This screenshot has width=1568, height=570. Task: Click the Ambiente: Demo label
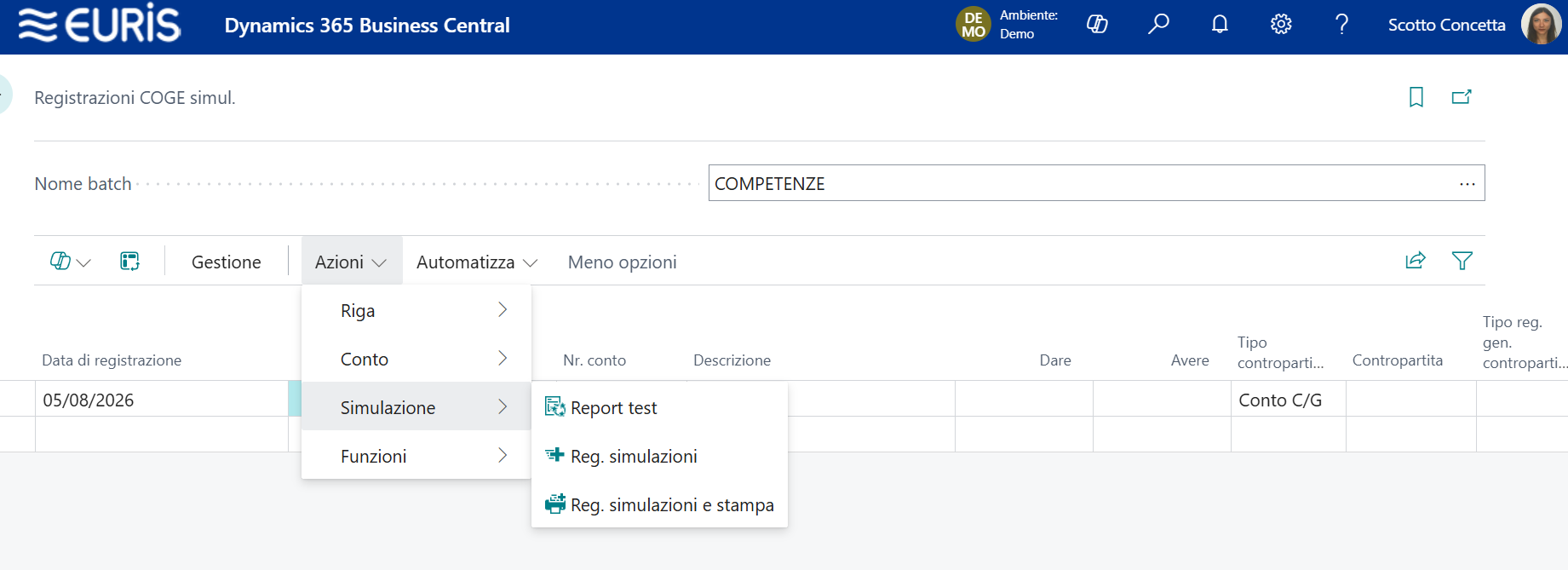click(1029, 25)
